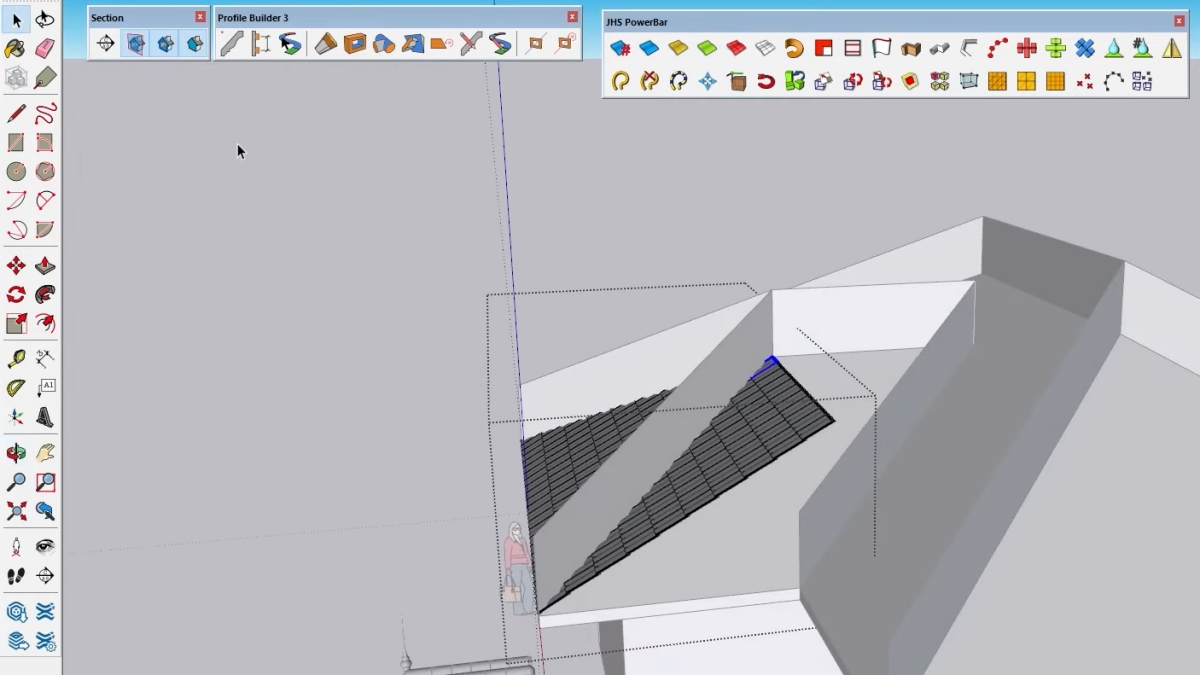Click the green face icon in JHS PowerBar
Image resolution: width=1200 pixels, height=675 pixels.
coord(707,48)
